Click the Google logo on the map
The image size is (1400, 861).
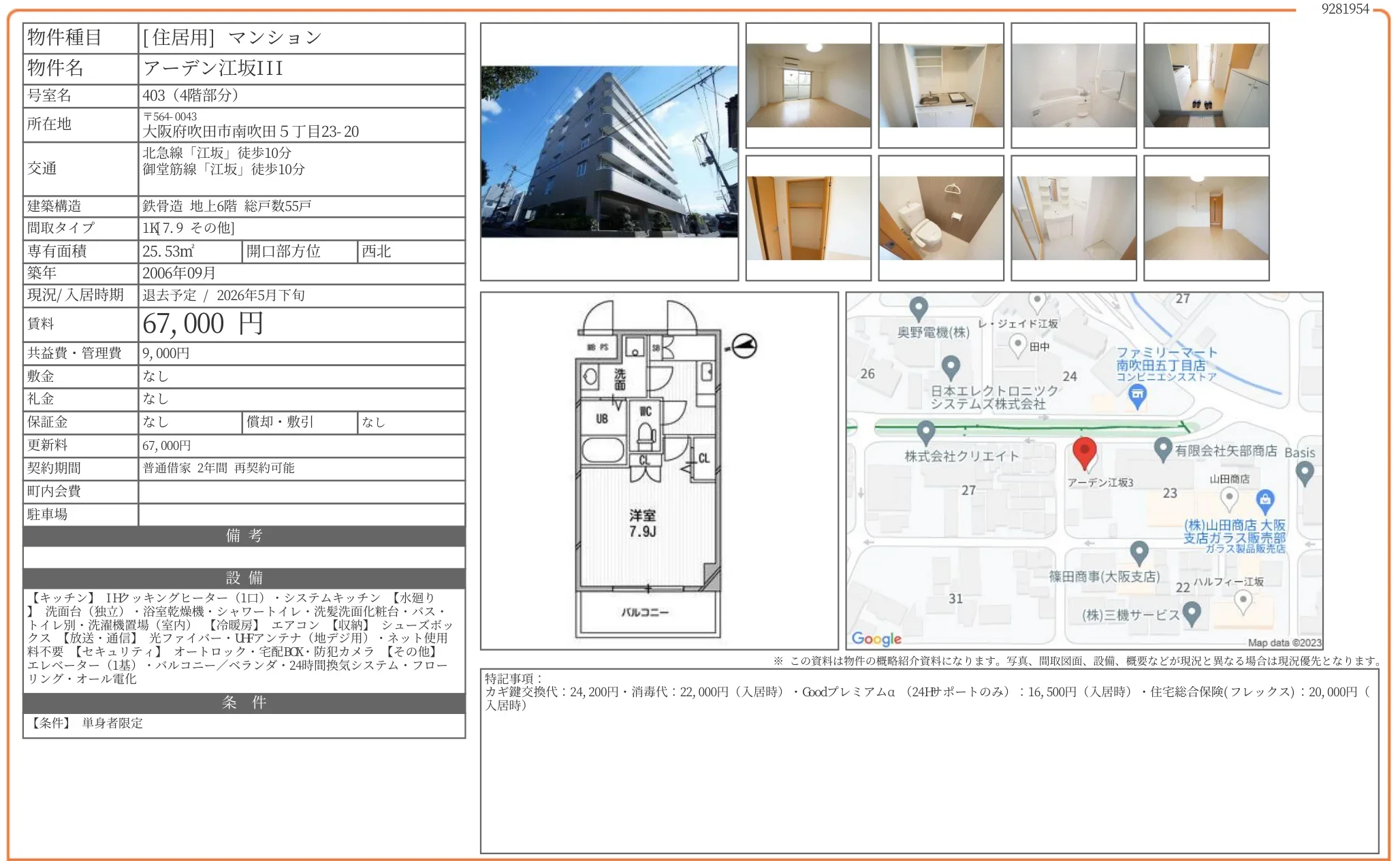pos(876,638)
